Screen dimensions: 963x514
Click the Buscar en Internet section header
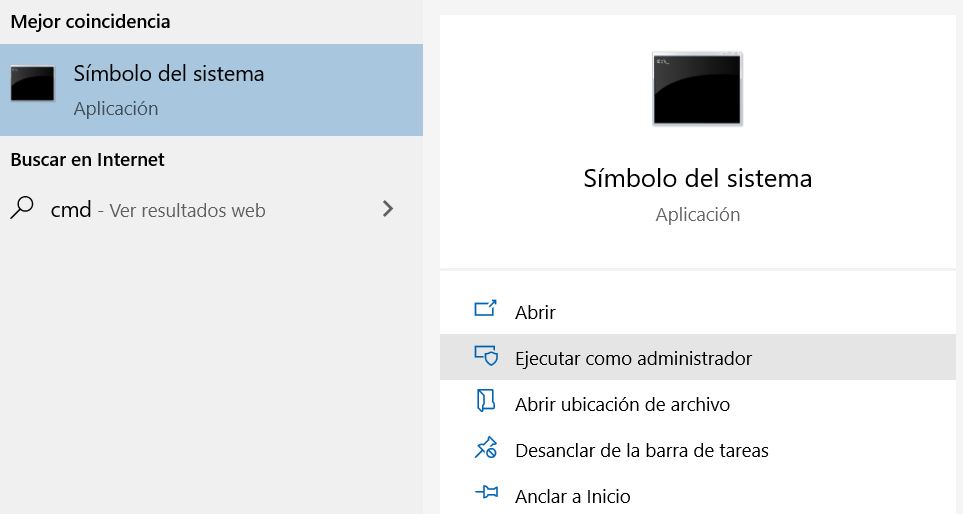(87, 159)
